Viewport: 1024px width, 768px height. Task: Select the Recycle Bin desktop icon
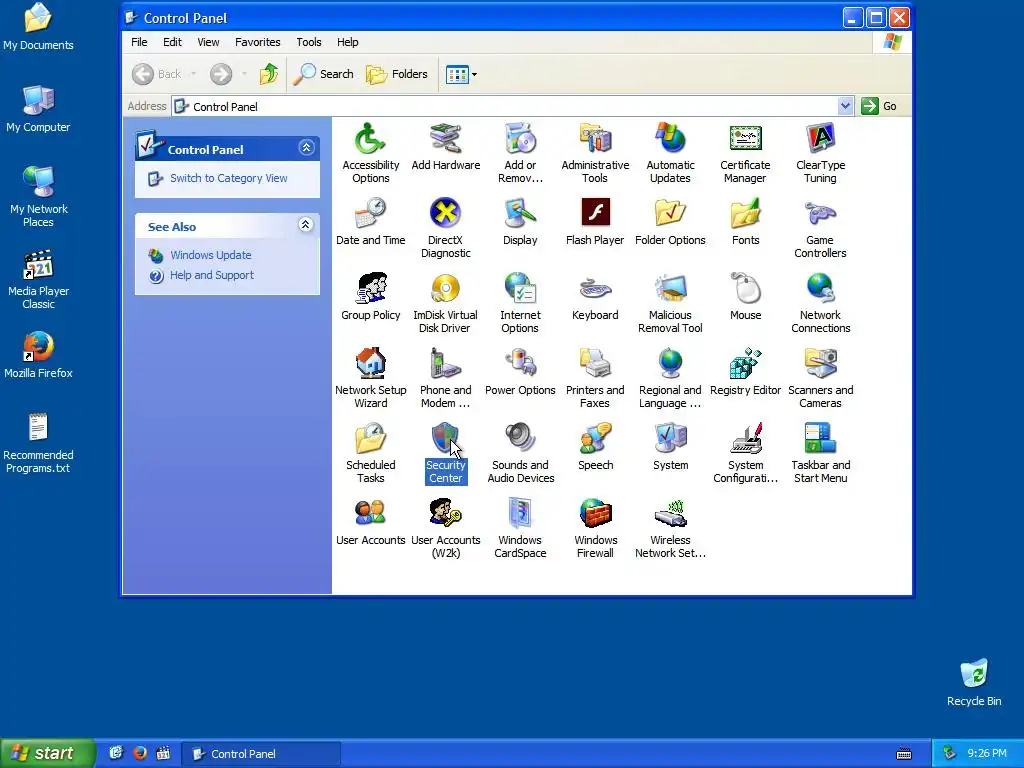974,683
